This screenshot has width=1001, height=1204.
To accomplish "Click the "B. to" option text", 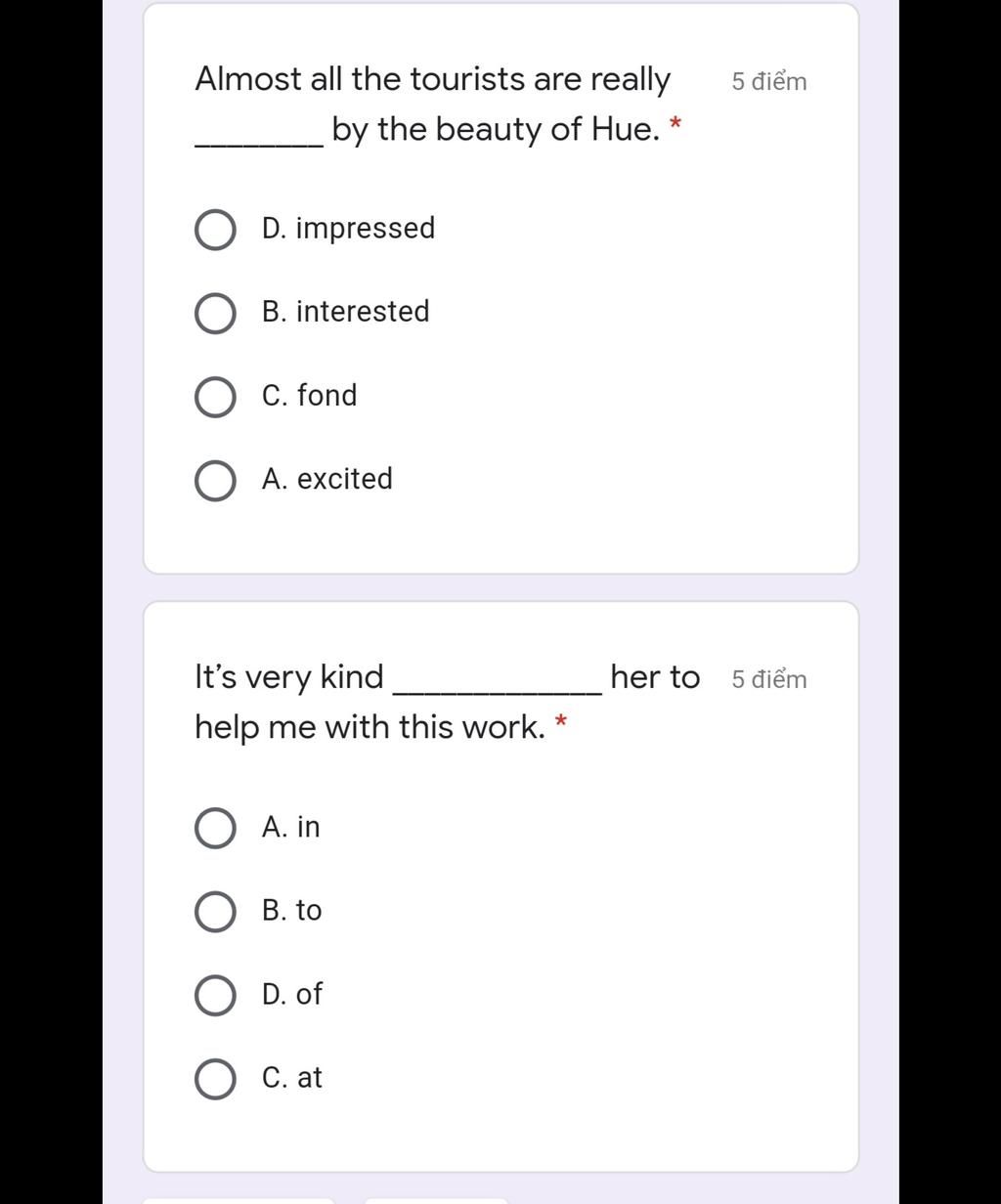I will tap(291, 911).
